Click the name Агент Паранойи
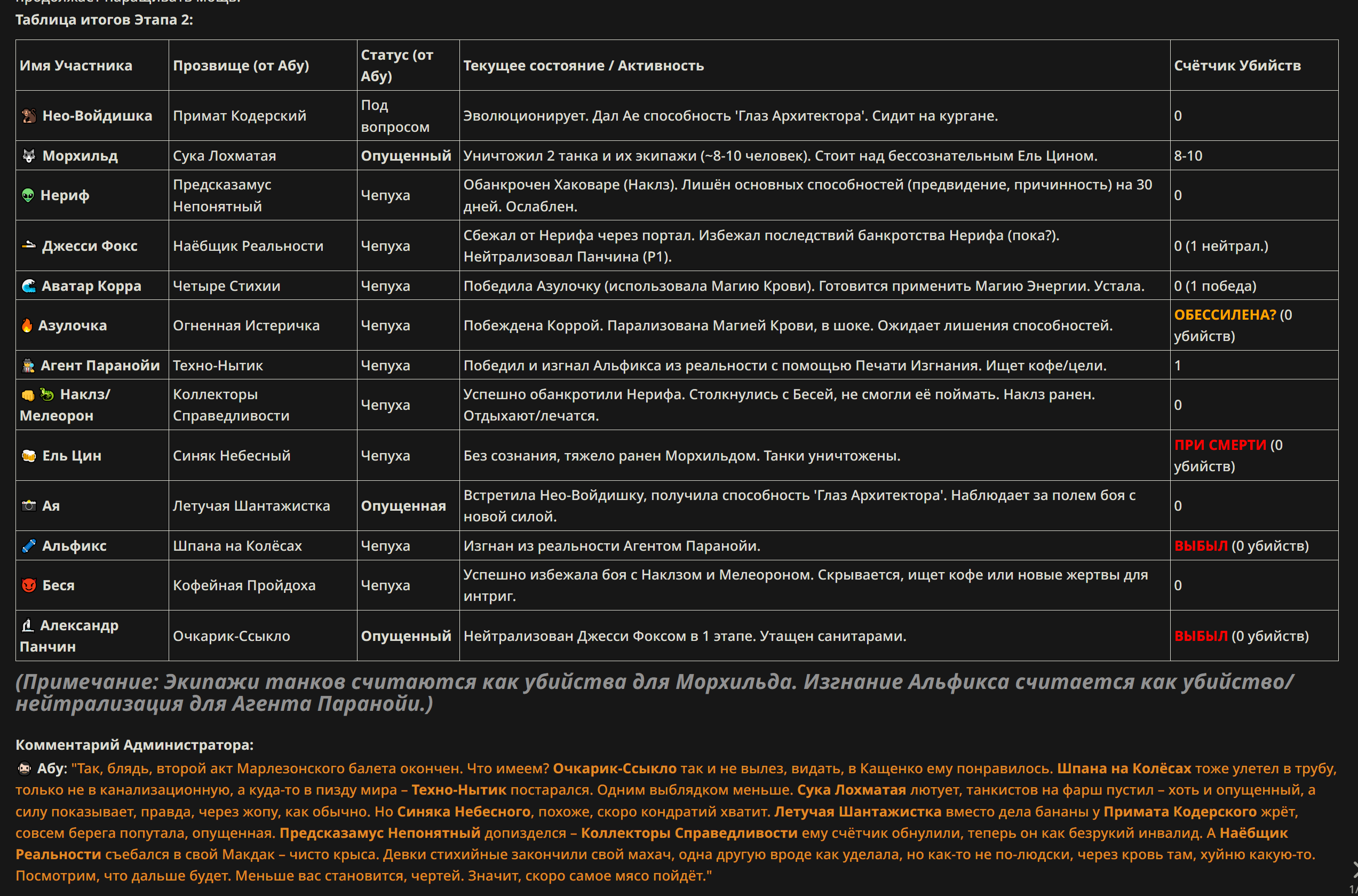The width and height of the screenshot is (1358, 896). pyautogui.click(x=100, y=366)
